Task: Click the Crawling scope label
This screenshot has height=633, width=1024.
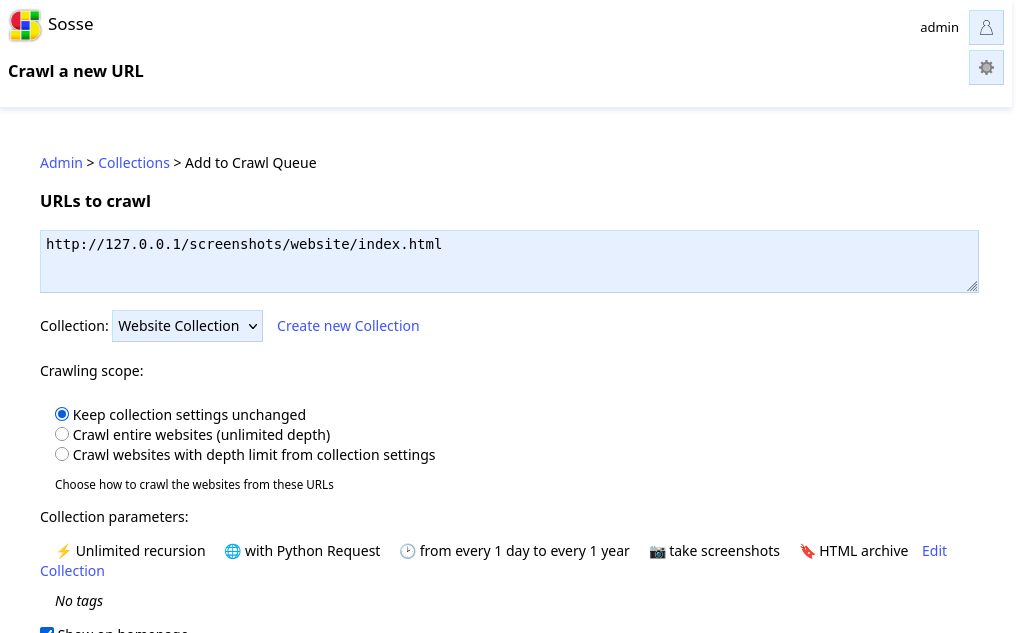Action: coord(91,371)
